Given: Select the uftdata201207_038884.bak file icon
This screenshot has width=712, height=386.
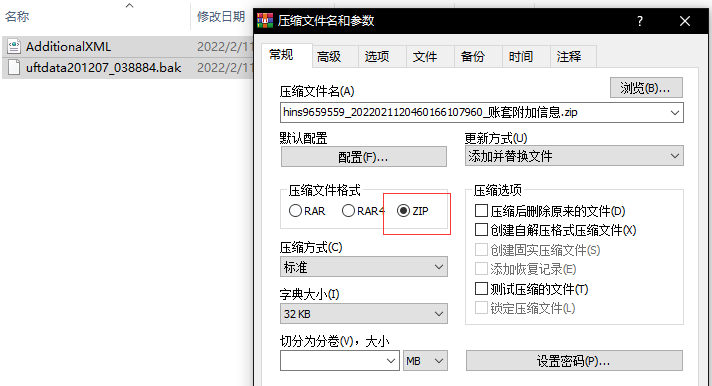Looking at the screenshot, I should (x=14, y=67).
